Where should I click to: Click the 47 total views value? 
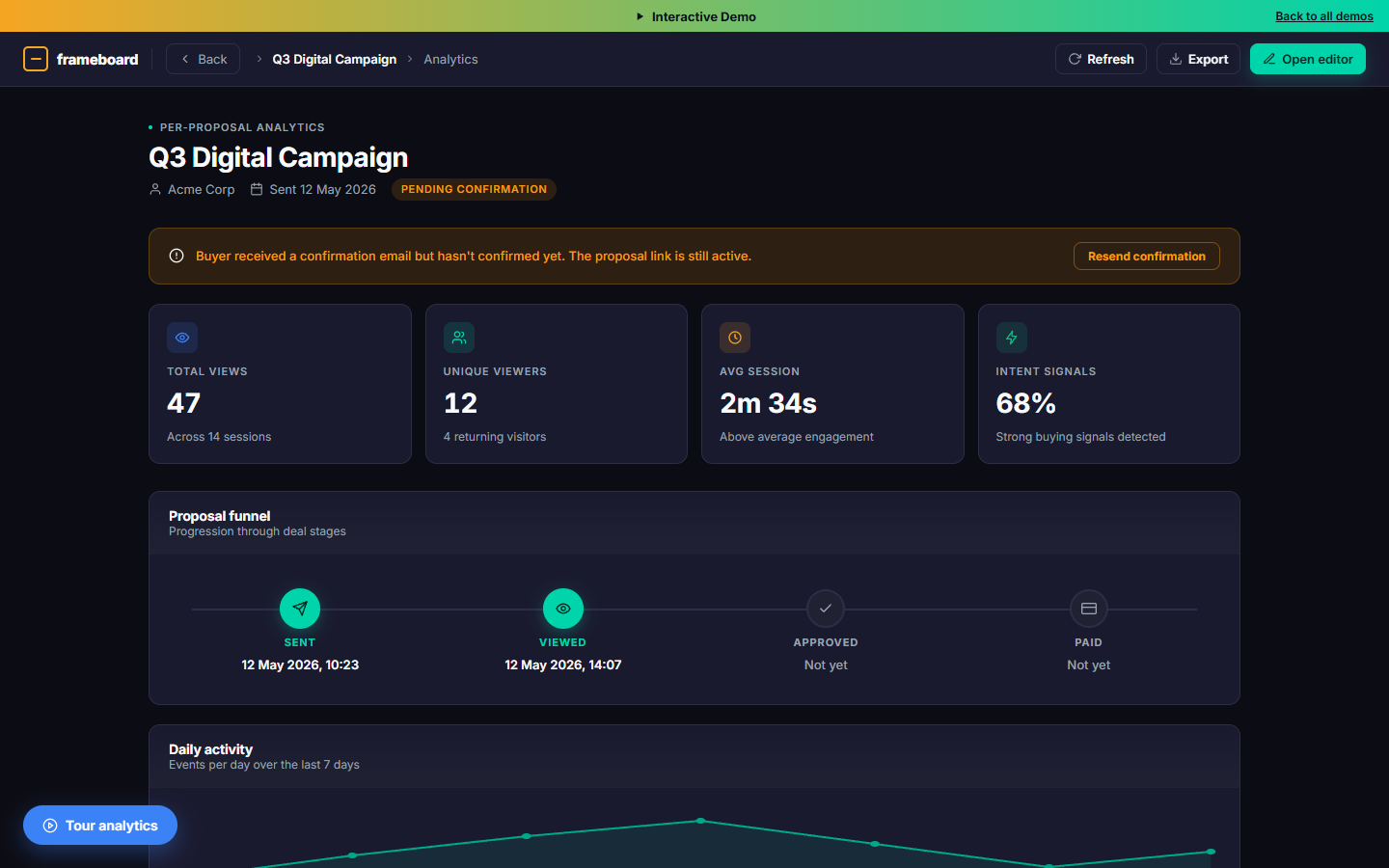[x=183, y=403]
